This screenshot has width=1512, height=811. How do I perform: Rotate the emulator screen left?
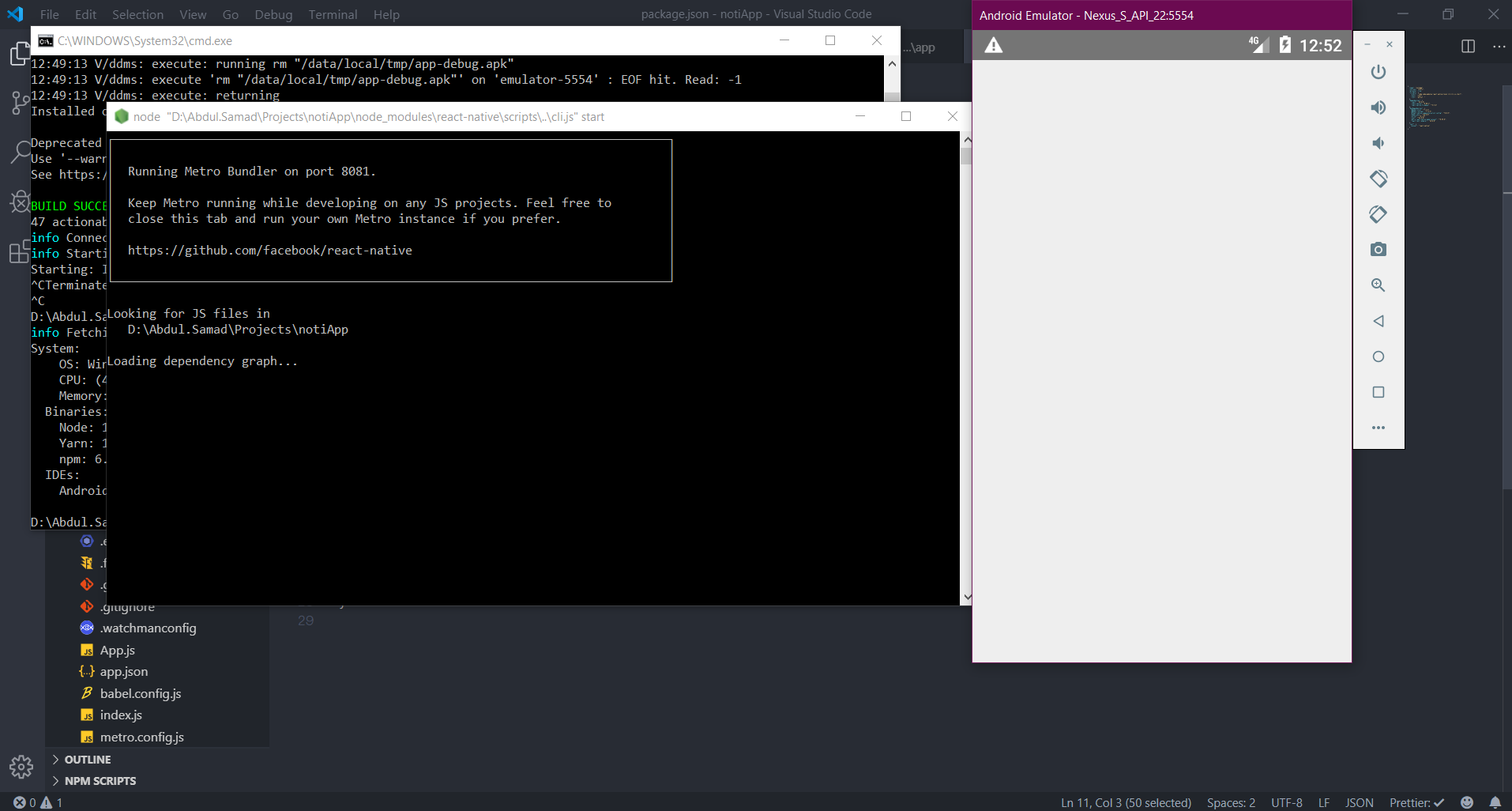pyautogui.click(x=1379, y=179)
